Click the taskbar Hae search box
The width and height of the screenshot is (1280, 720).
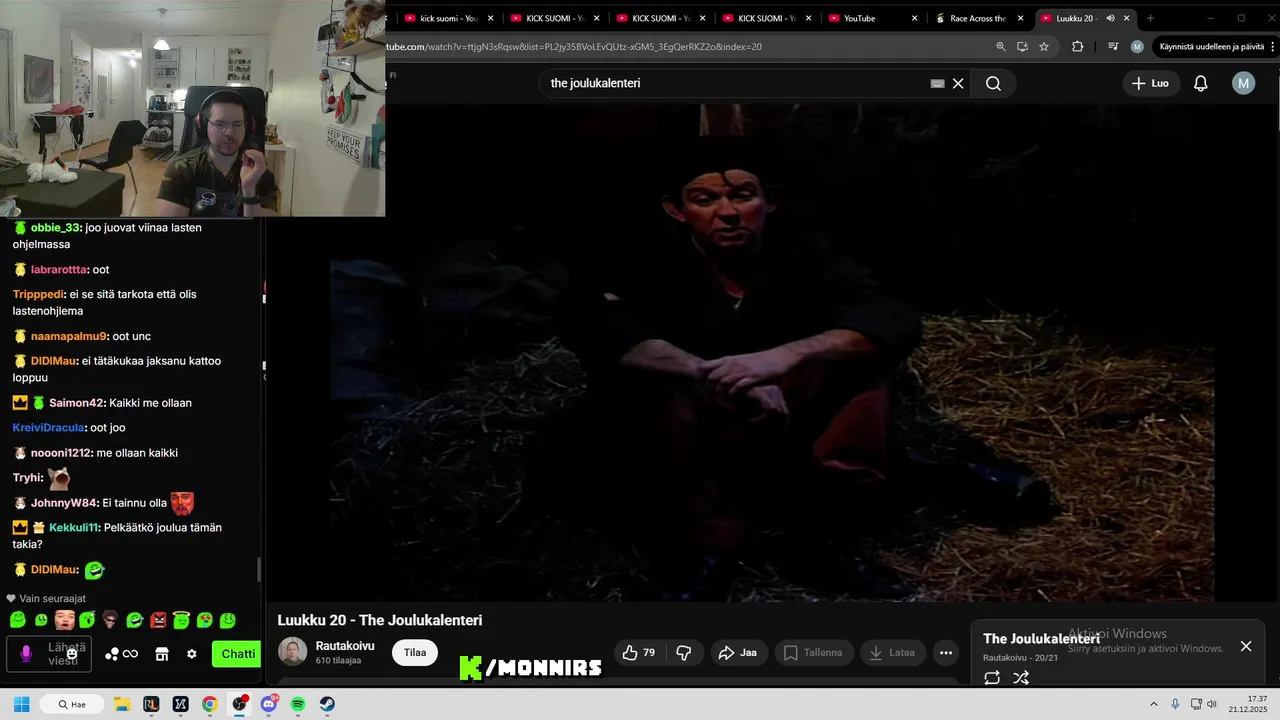tap(72, 704)
